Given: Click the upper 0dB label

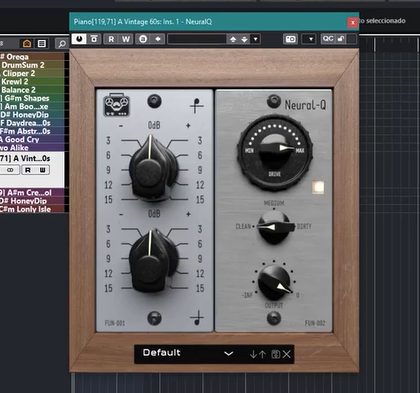Looking at the screenshot, I should point(154,125).
